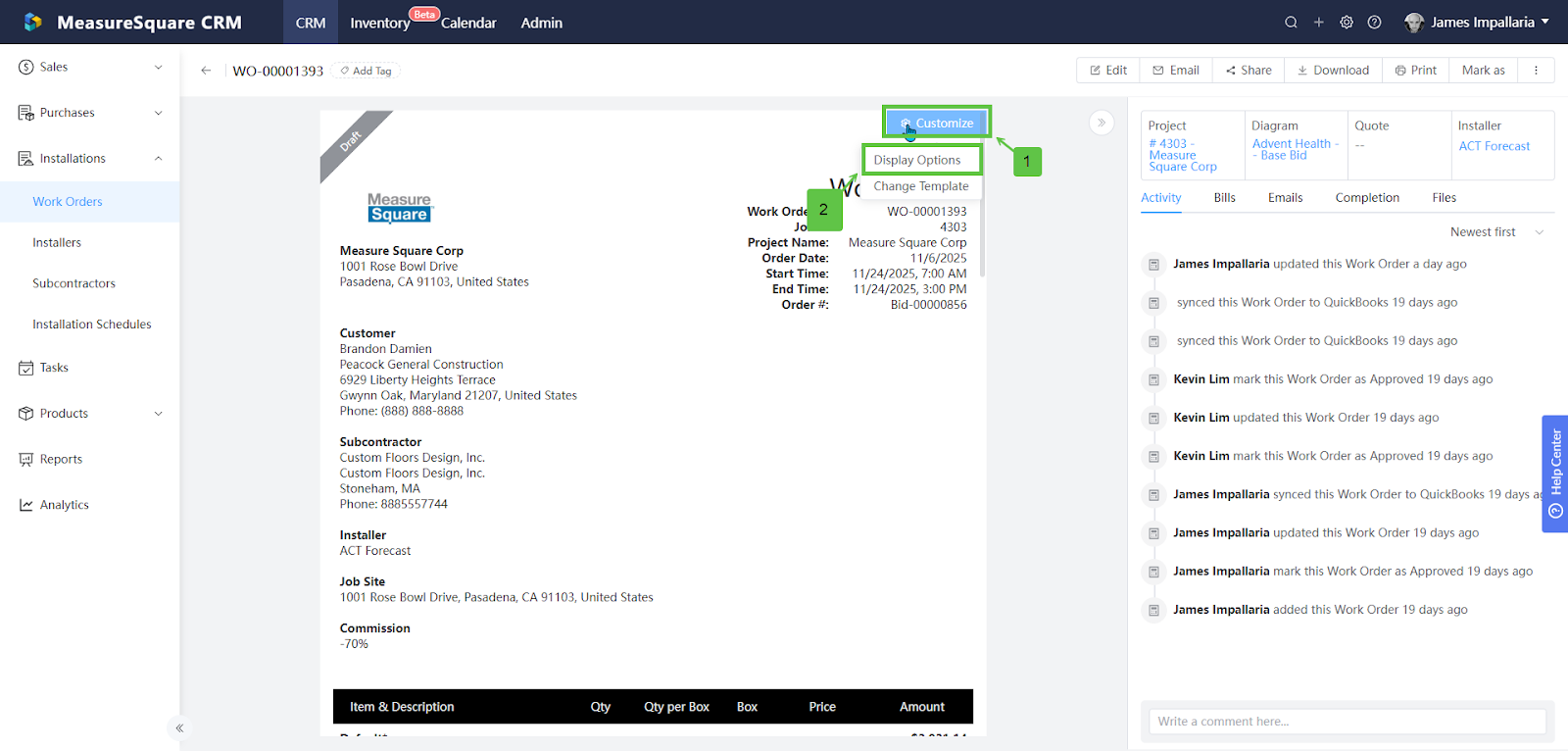
Task: Open the help question mark icon
Action: 1375,23
